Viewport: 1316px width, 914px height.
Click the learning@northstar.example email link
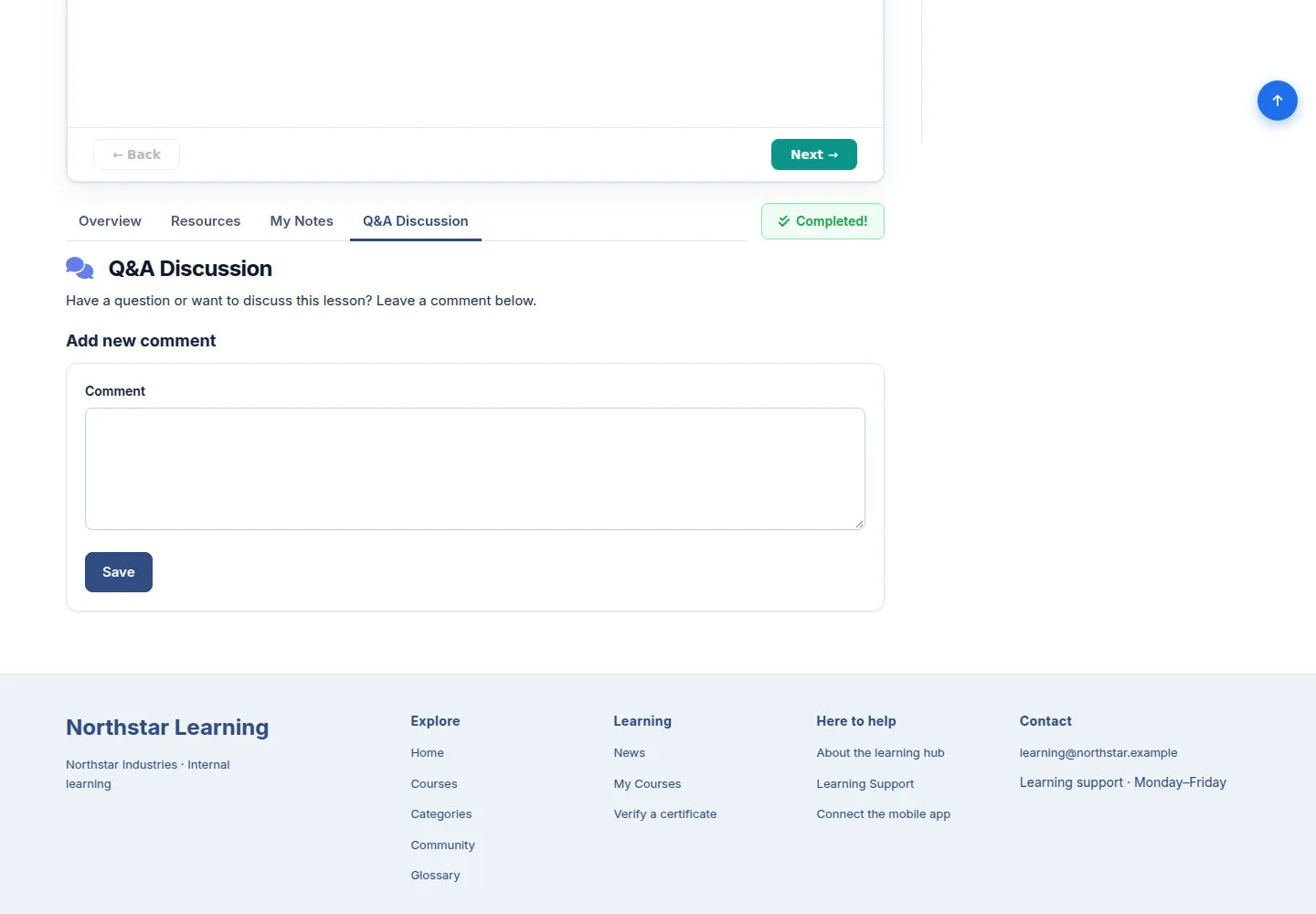[1098, 753]
